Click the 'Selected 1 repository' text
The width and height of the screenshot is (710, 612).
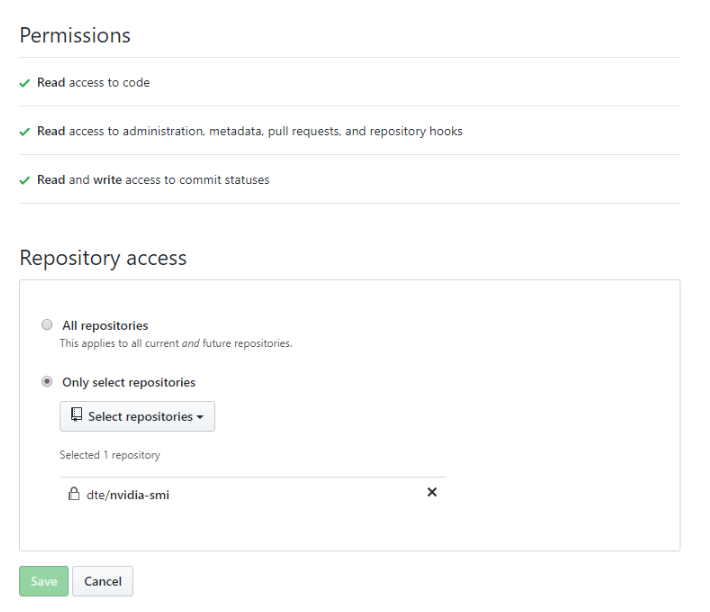[x=110, y=455]
